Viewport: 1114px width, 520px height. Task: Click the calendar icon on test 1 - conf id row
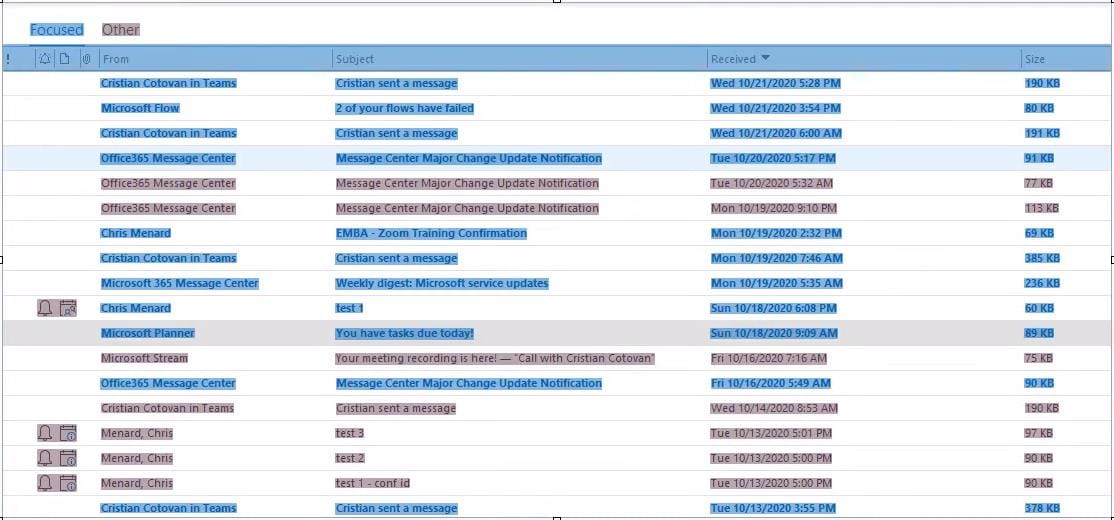[68, 483]
